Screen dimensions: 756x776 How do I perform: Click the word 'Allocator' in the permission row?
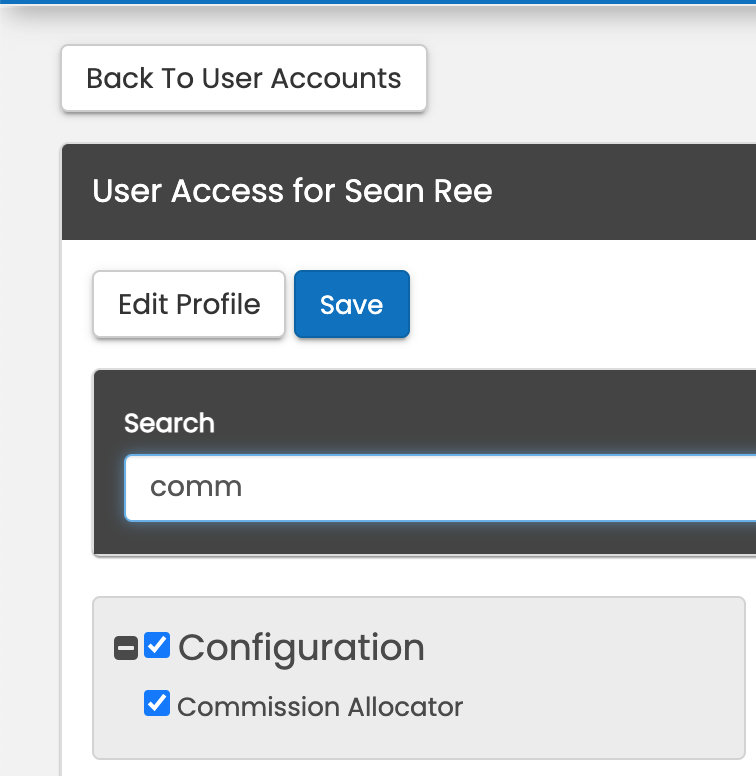[x=405, y=707]
